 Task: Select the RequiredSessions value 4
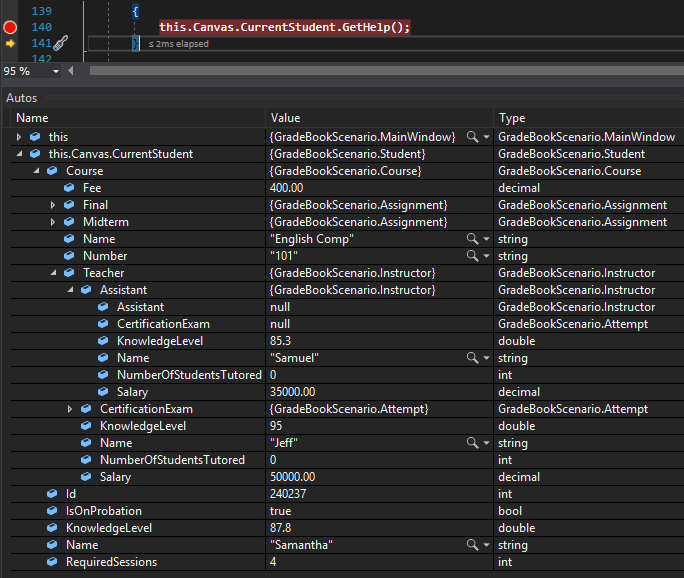(273, 562)
